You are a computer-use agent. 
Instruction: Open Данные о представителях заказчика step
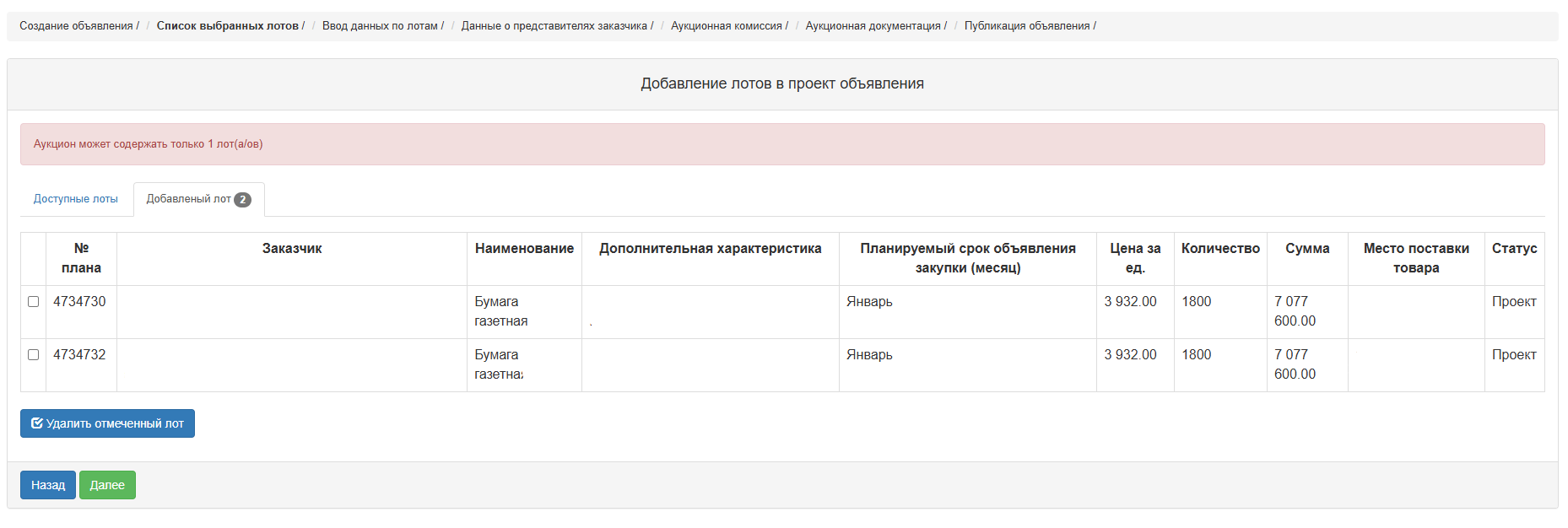pos(554,26)
